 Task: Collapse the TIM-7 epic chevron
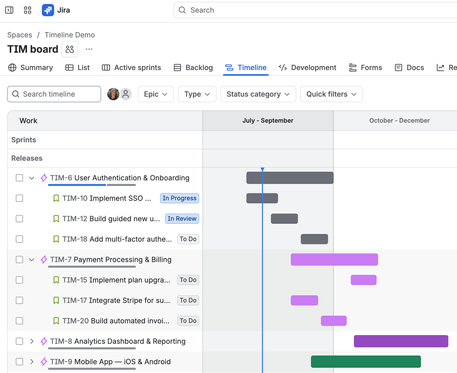32,259
